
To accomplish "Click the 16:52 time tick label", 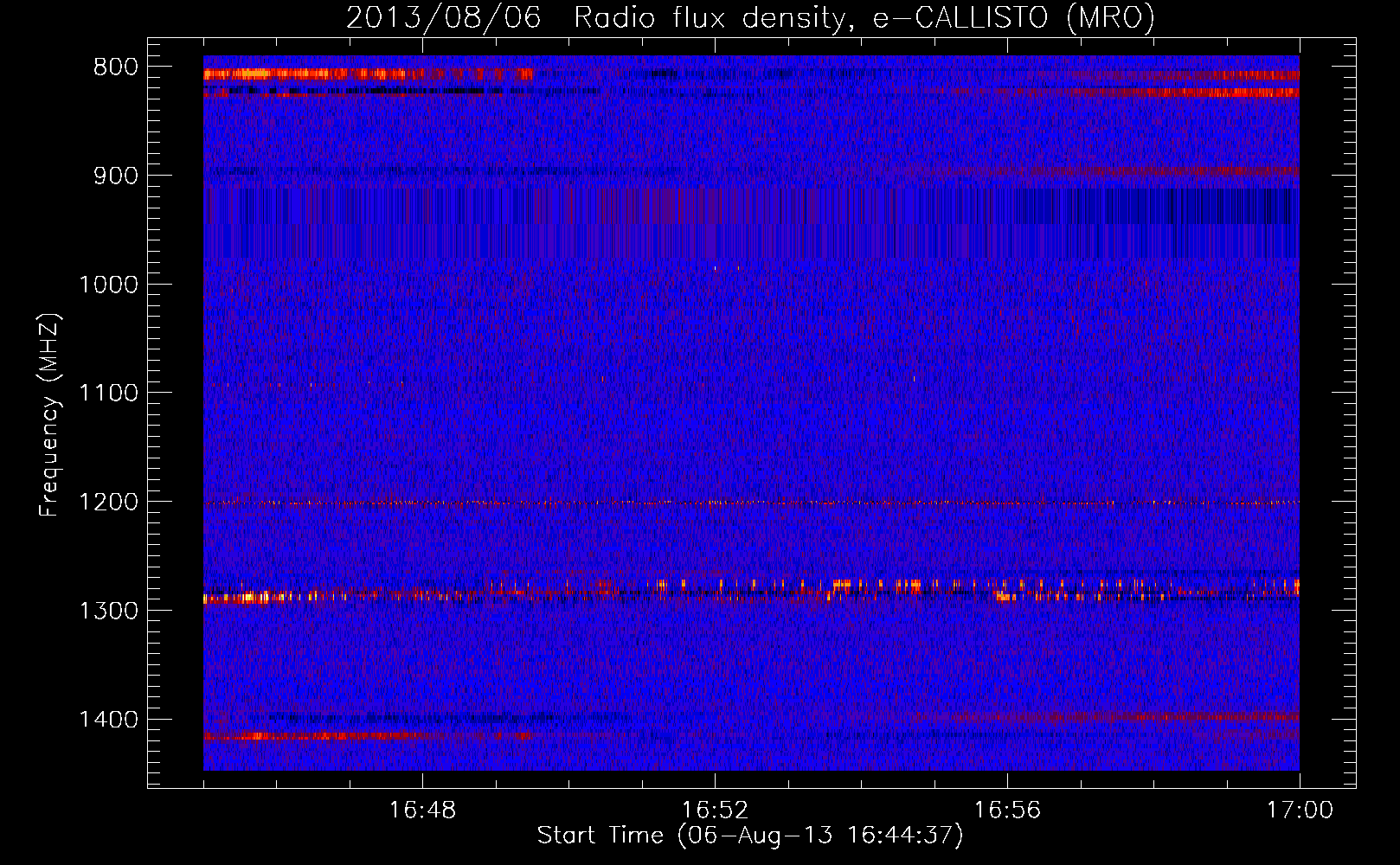I will coord(715,811).
